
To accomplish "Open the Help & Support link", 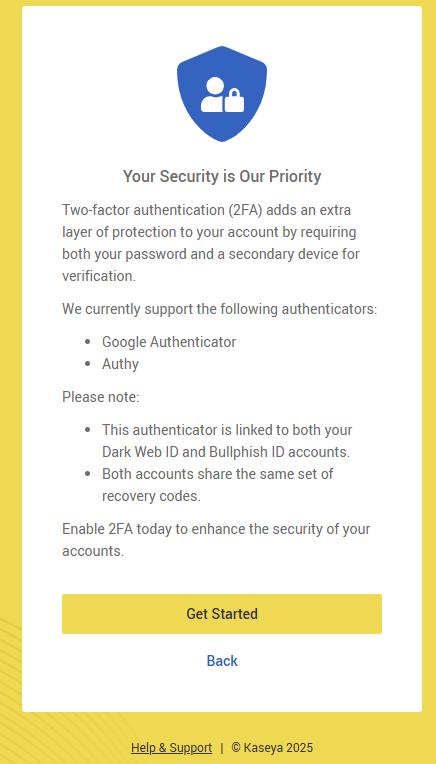I will point(171,747).
